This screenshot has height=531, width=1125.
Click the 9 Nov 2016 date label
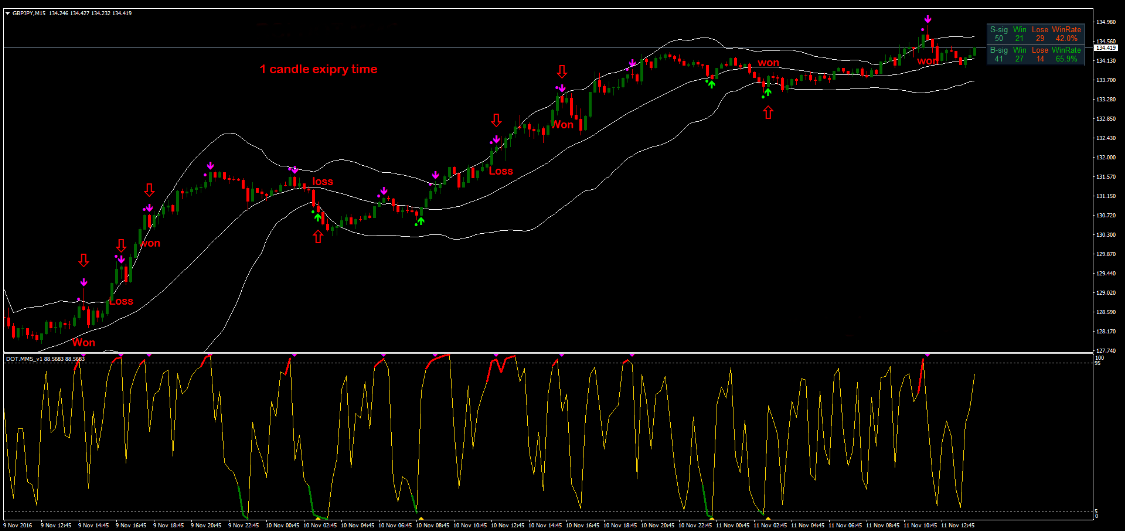point(18,525)
